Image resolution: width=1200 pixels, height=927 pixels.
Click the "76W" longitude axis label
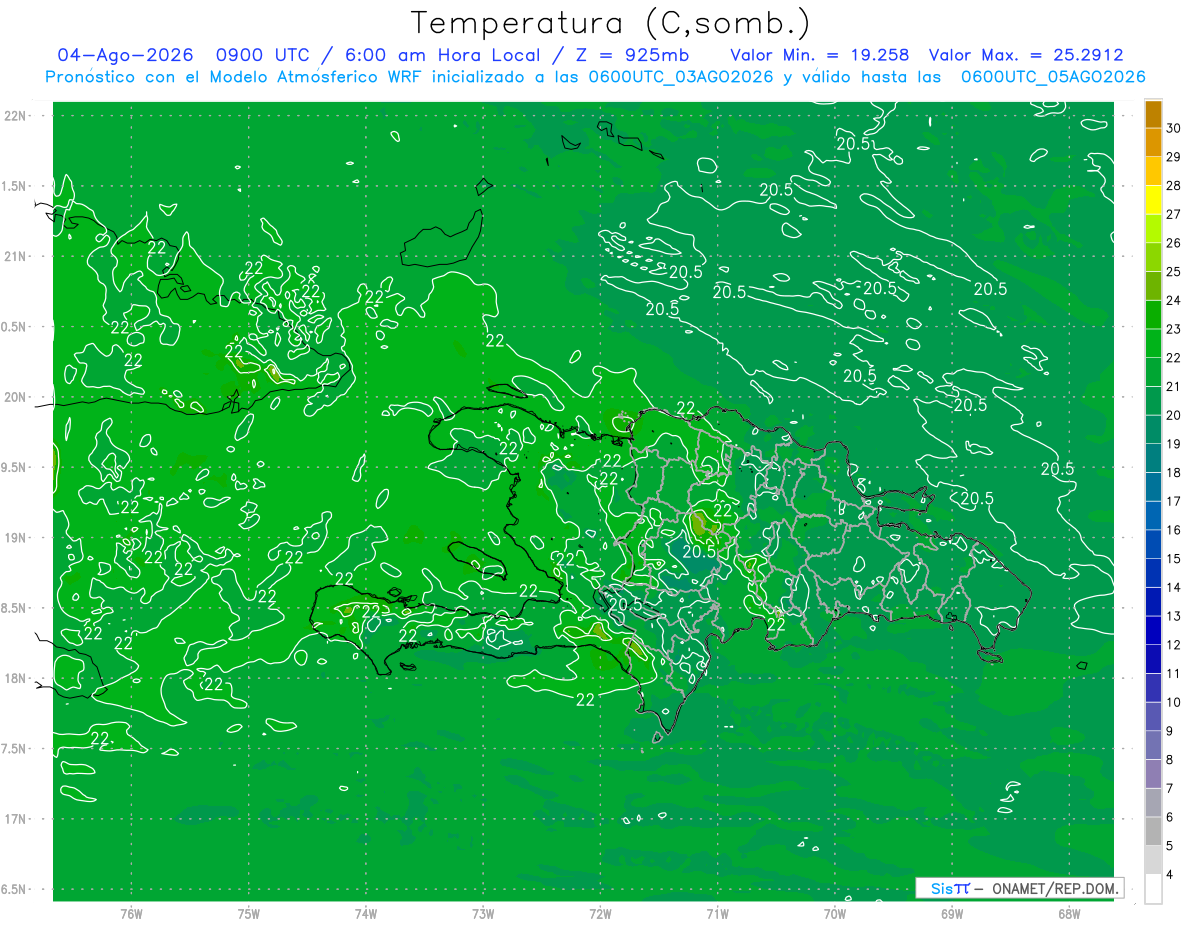click(x=131, y=913)
